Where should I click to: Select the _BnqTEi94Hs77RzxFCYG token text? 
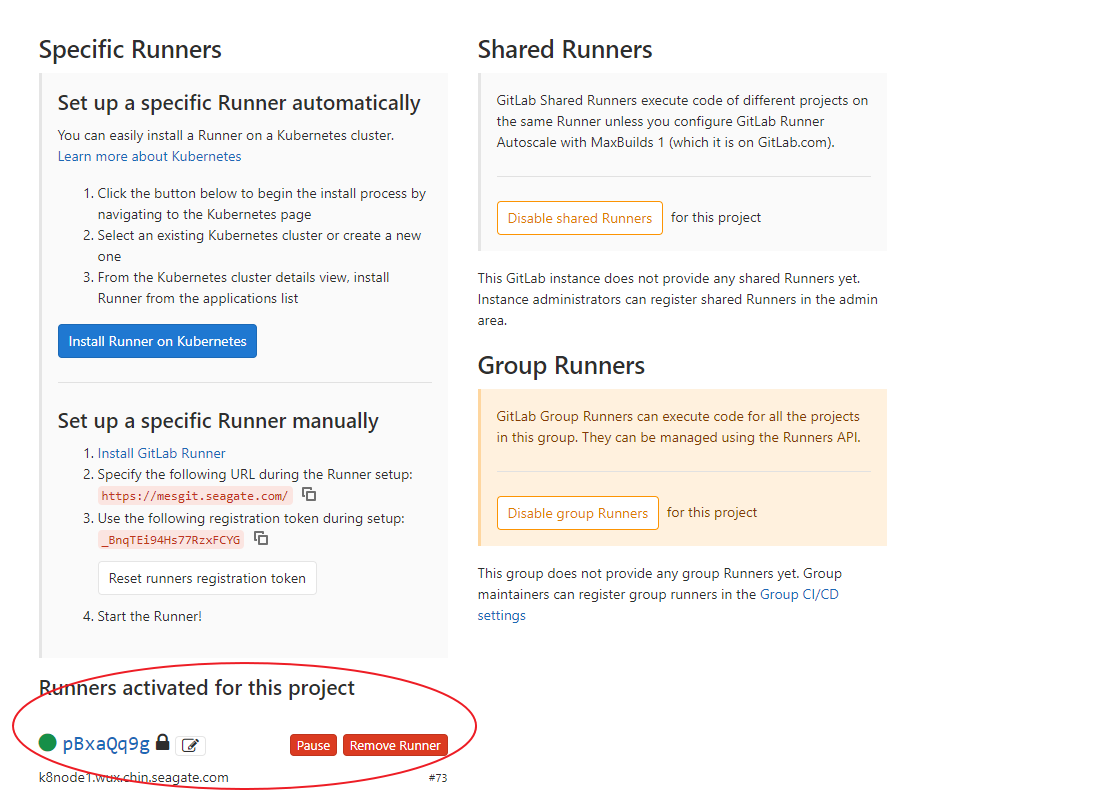[x=172, y=539]
